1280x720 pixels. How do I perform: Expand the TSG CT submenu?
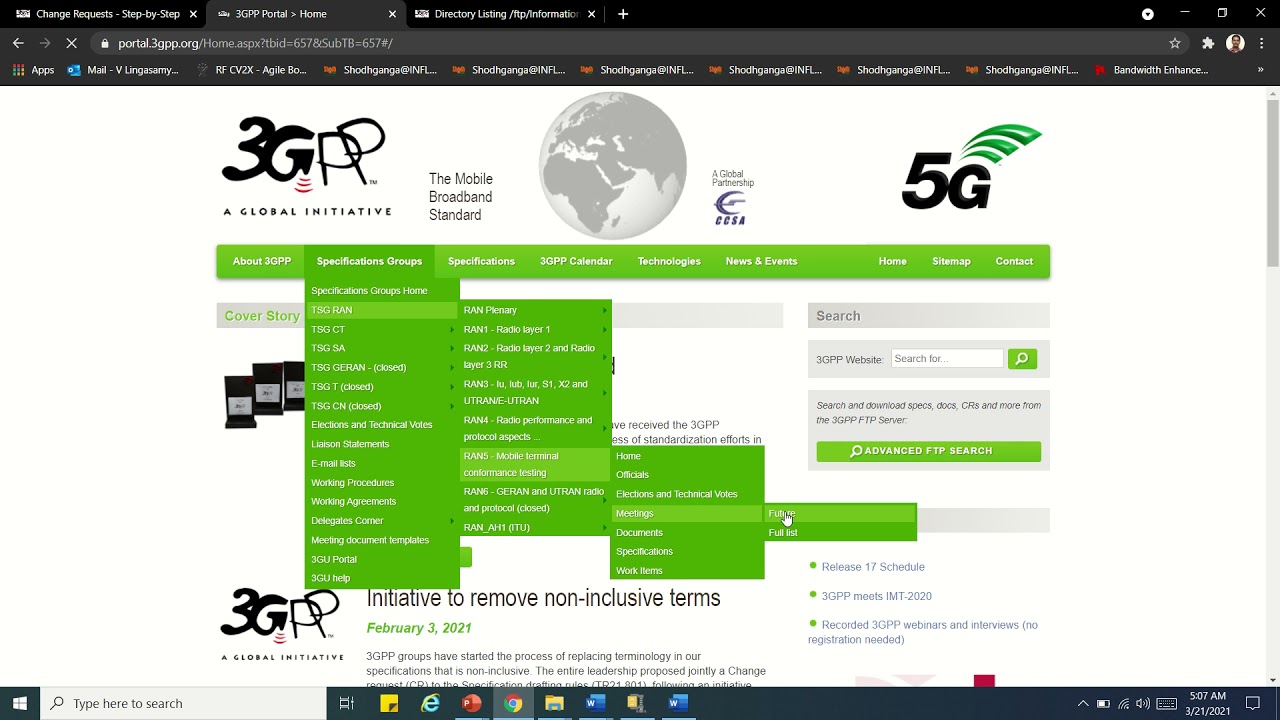tap(382, 329)
